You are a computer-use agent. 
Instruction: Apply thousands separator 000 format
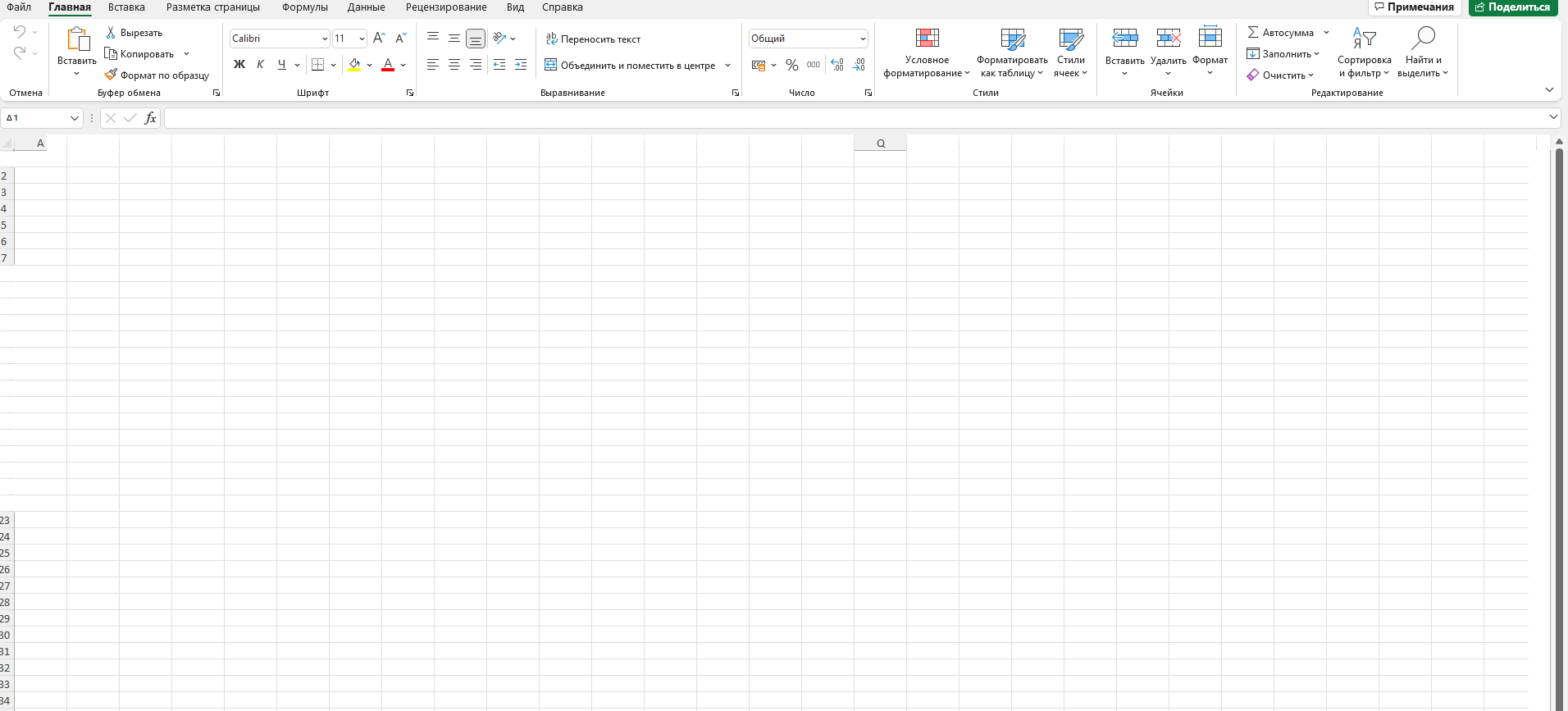[814, 65]
